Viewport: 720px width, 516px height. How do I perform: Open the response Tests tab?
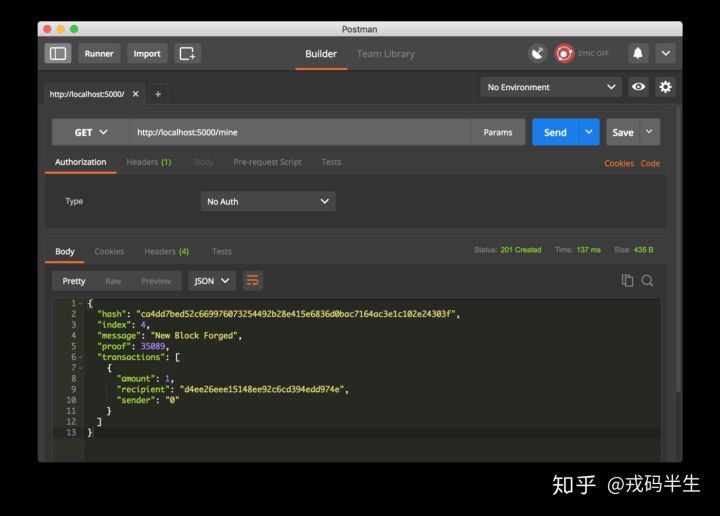222,251
